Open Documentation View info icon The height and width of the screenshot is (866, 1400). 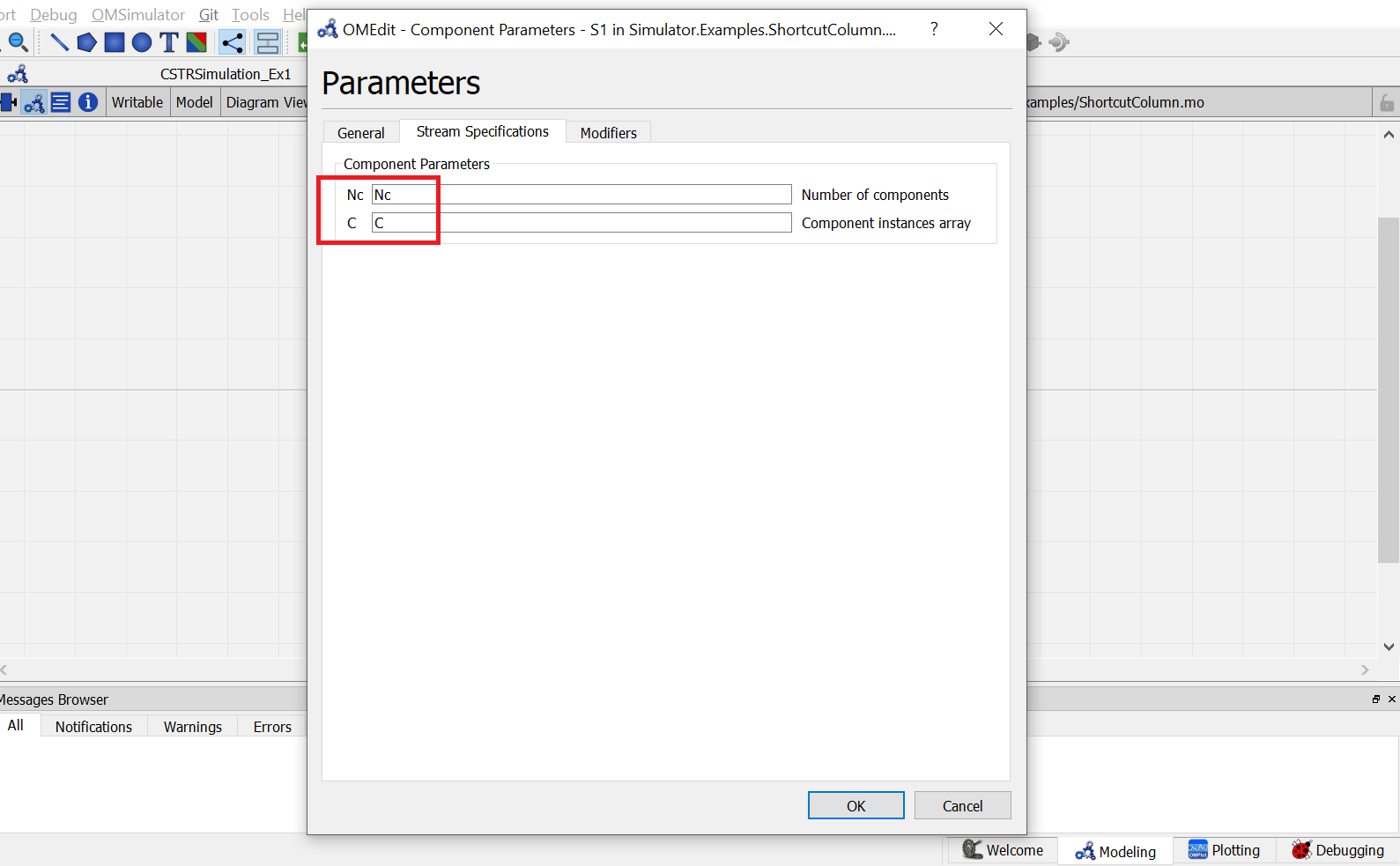click(x=88, y=102)
